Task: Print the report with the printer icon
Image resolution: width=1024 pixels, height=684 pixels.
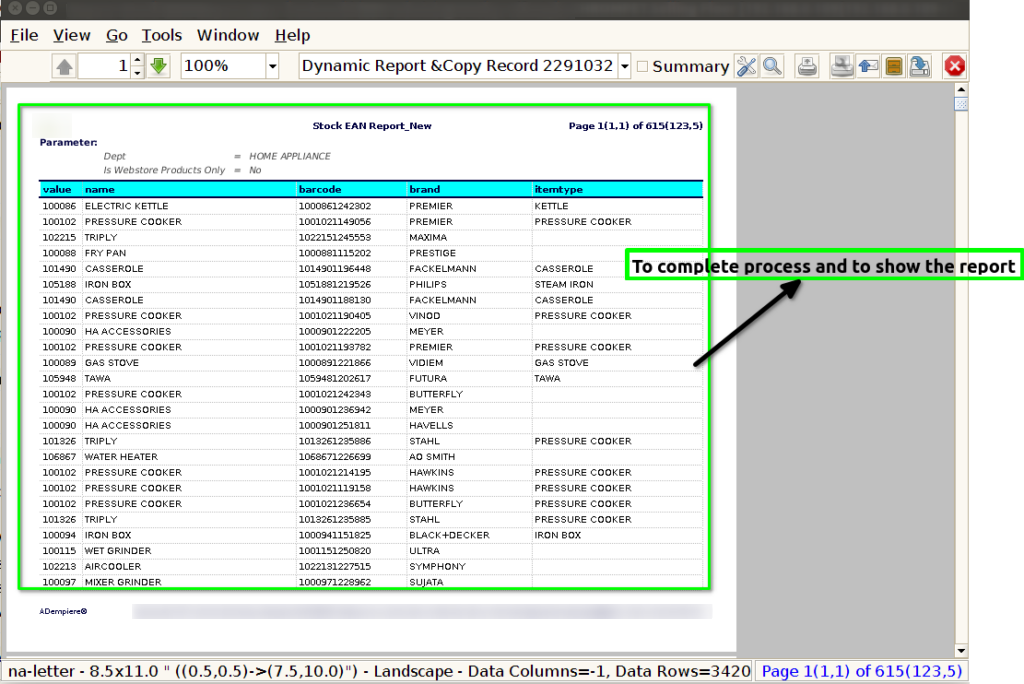Action: click(807, 66)
